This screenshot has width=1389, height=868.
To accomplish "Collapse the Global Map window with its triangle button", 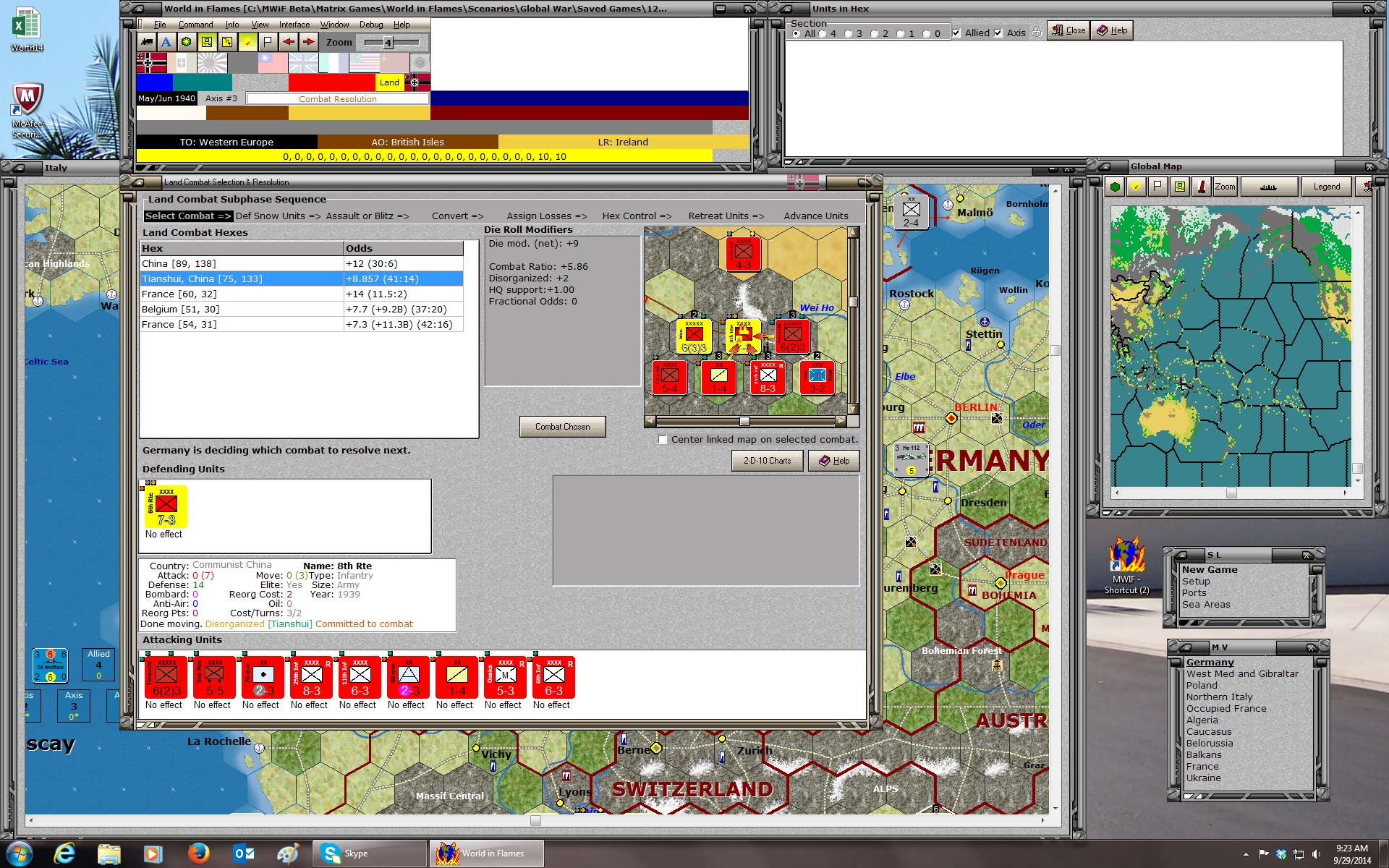I will point(1104,166).
